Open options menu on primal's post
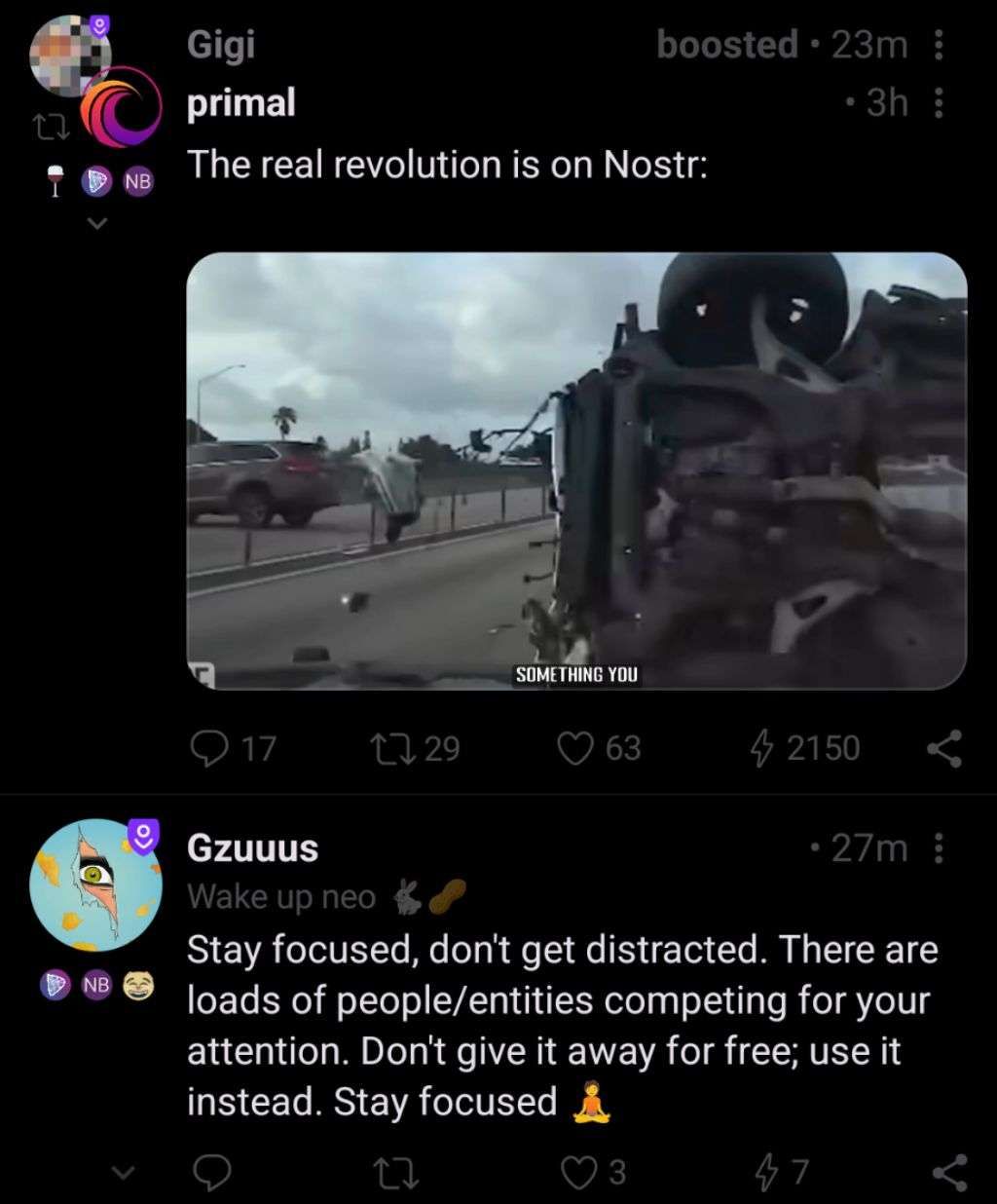The width and height of the screenshot is (997, 1204). (x=939, y=102)
